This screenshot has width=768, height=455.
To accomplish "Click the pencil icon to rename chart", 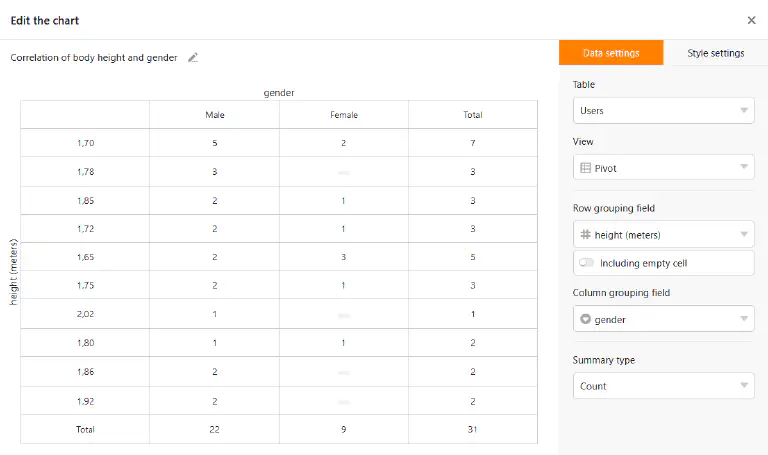I will (193, 58).
